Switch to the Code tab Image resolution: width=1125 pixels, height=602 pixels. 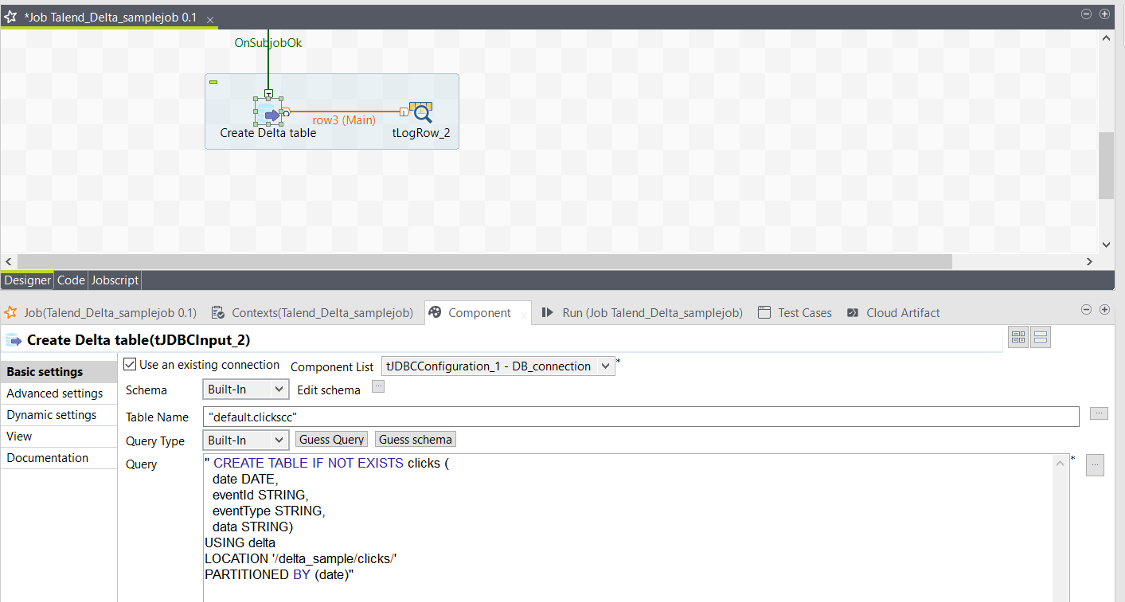(x=71, y=280)
